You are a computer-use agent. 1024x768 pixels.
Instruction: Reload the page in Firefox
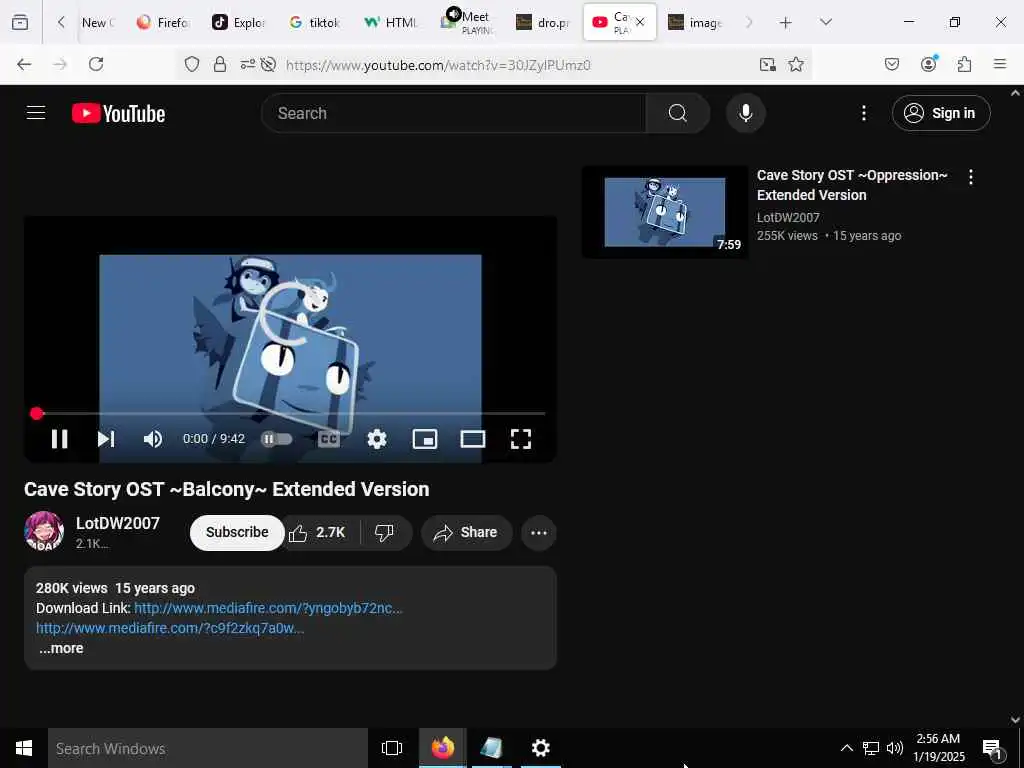(96, 64)
